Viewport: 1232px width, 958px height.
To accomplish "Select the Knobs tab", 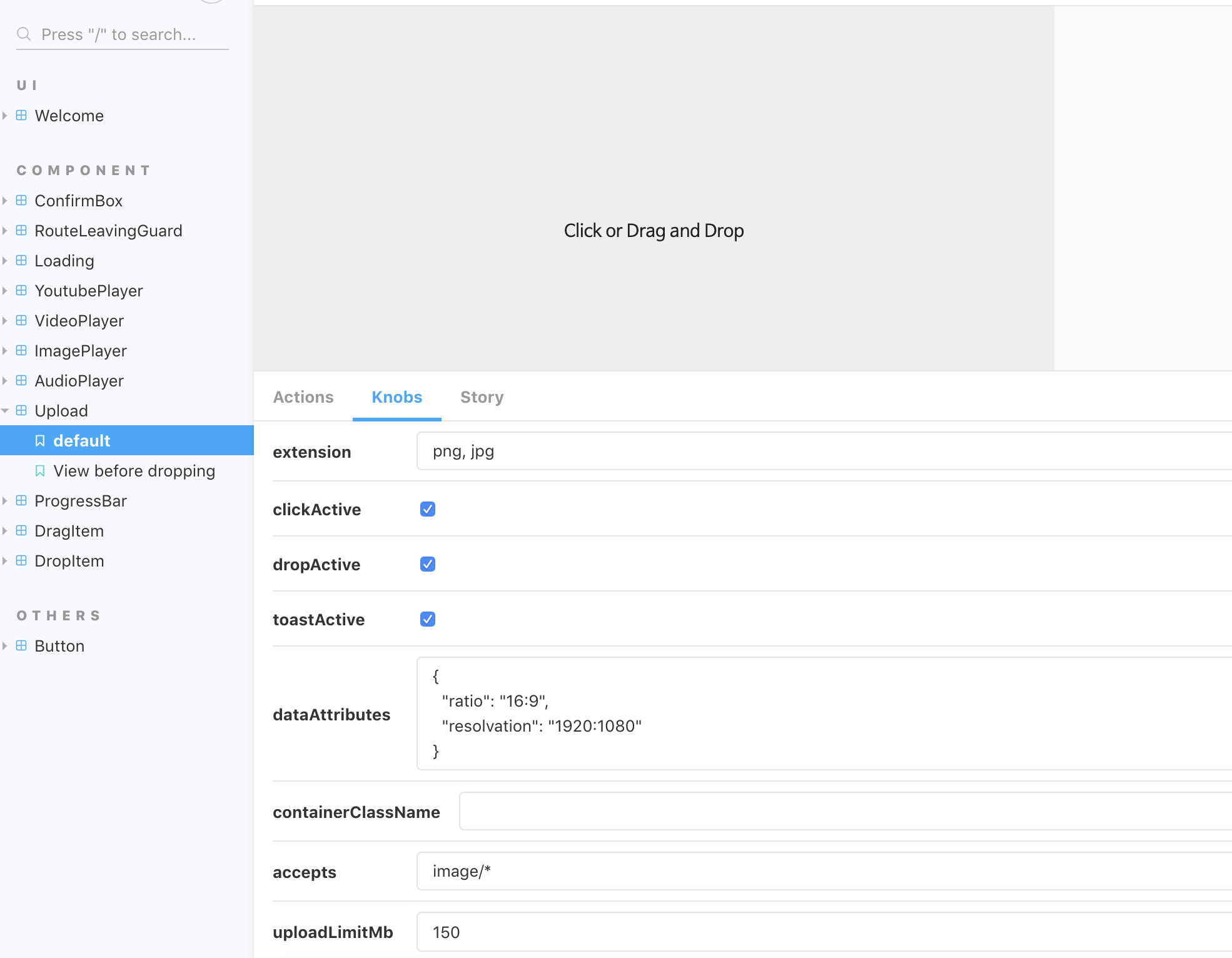I will point(397,397).
